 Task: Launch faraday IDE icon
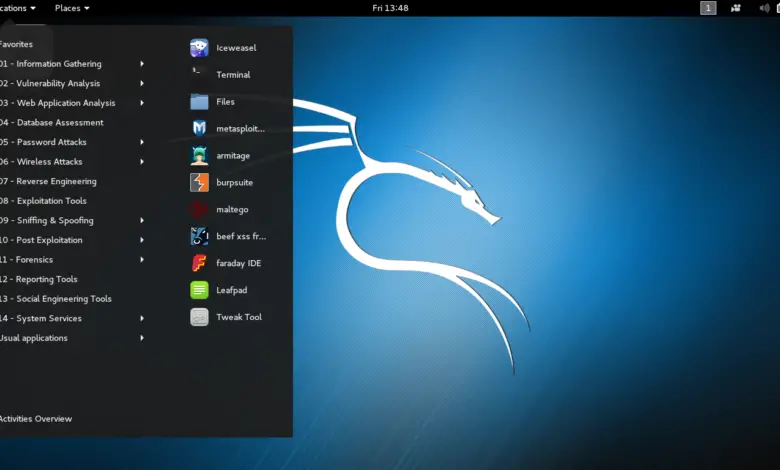(x=199, y=263)
